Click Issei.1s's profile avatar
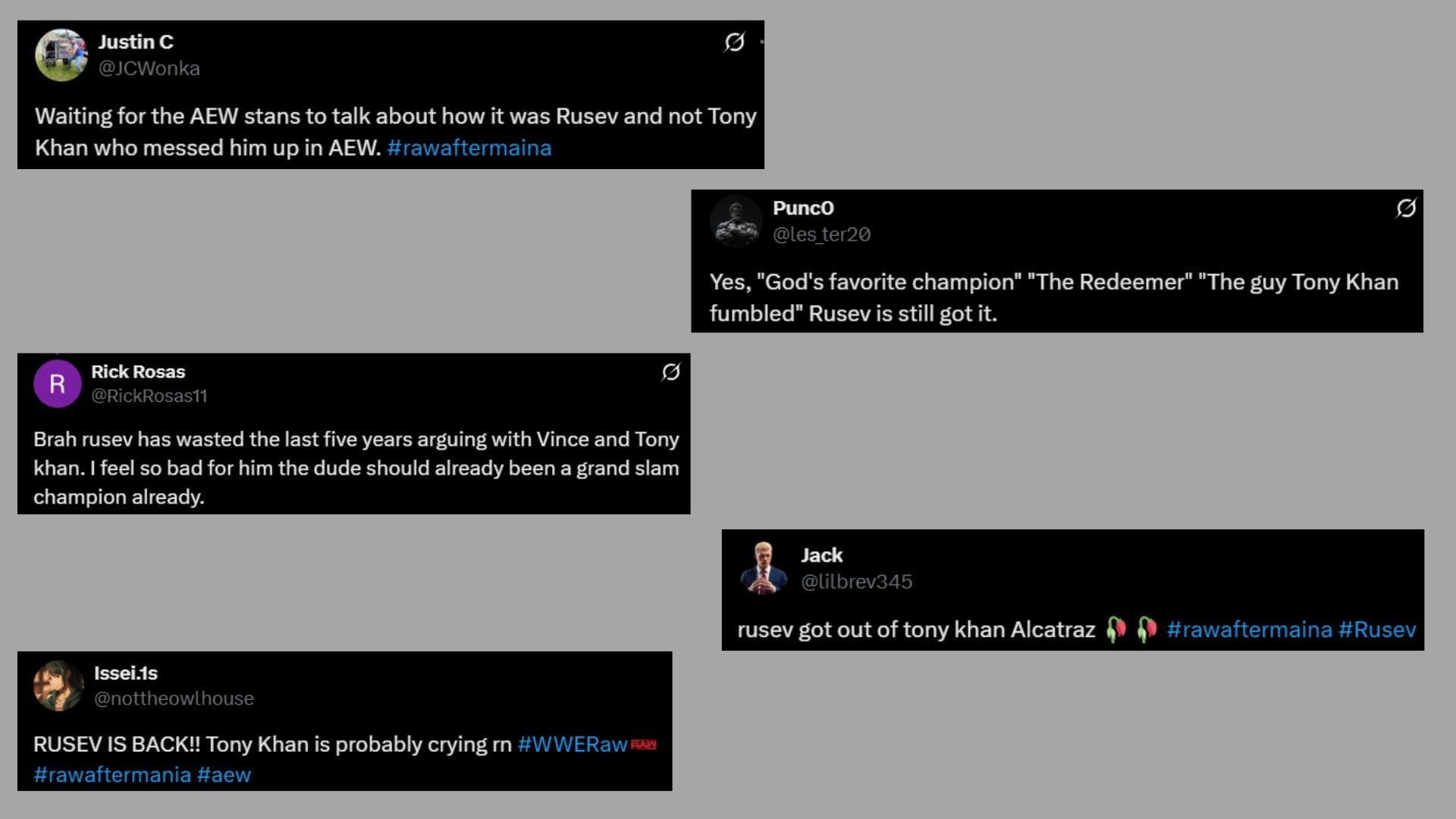 58,685
